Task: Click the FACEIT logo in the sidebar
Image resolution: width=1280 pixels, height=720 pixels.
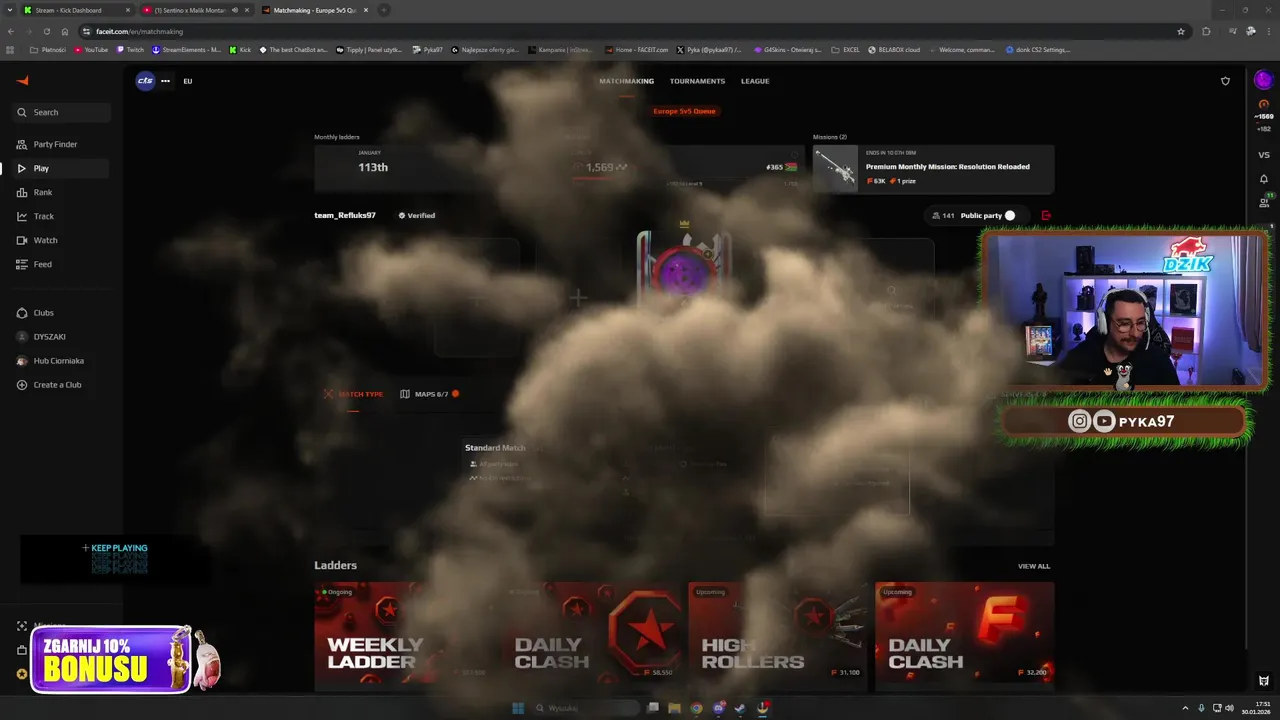Action: tap(22, 80)
